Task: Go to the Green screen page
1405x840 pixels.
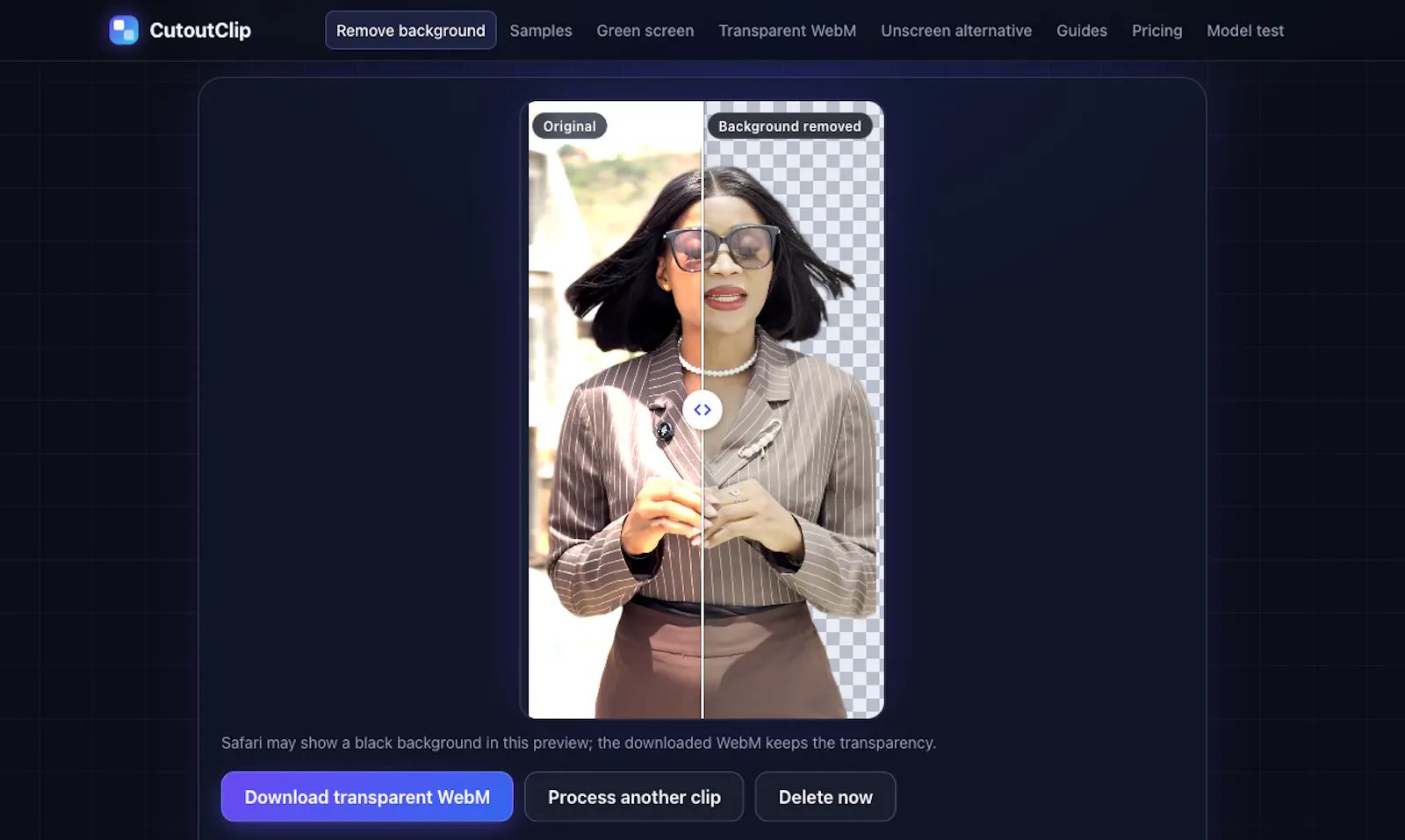Action: click(x=645, y=31)
